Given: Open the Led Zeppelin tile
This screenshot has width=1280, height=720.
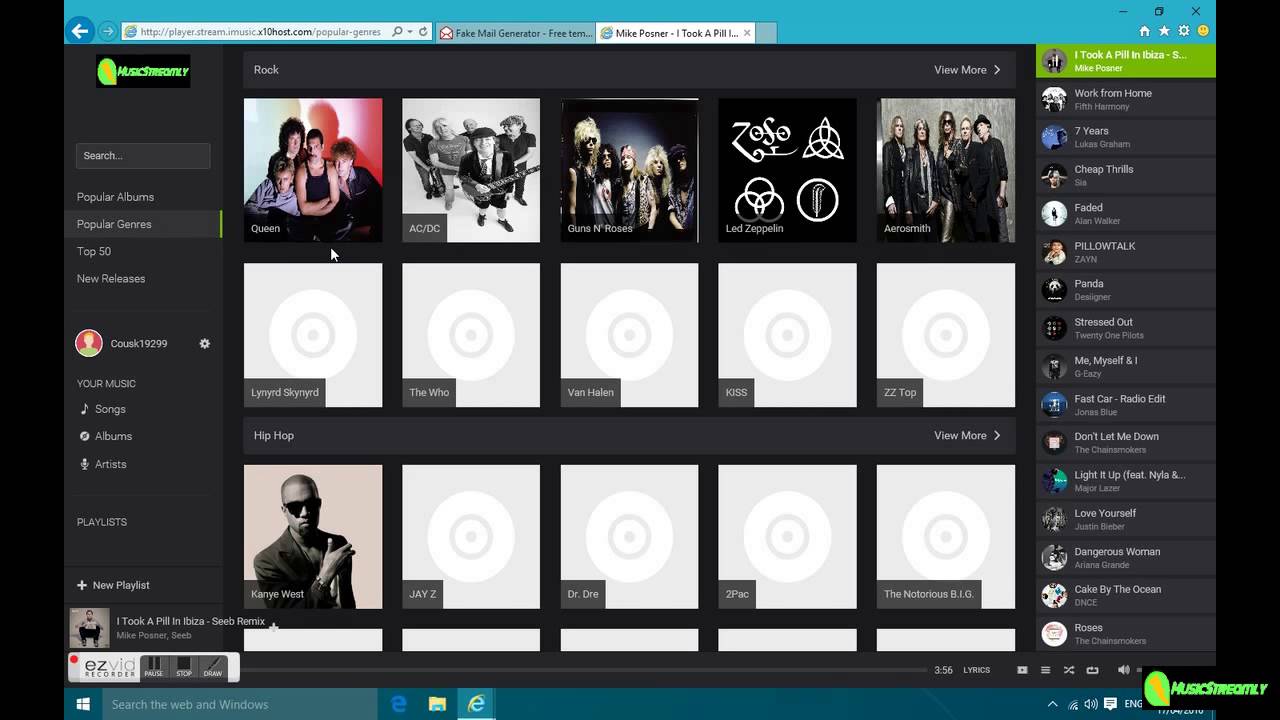Looking at the screenshot, I should coord(787,170).
